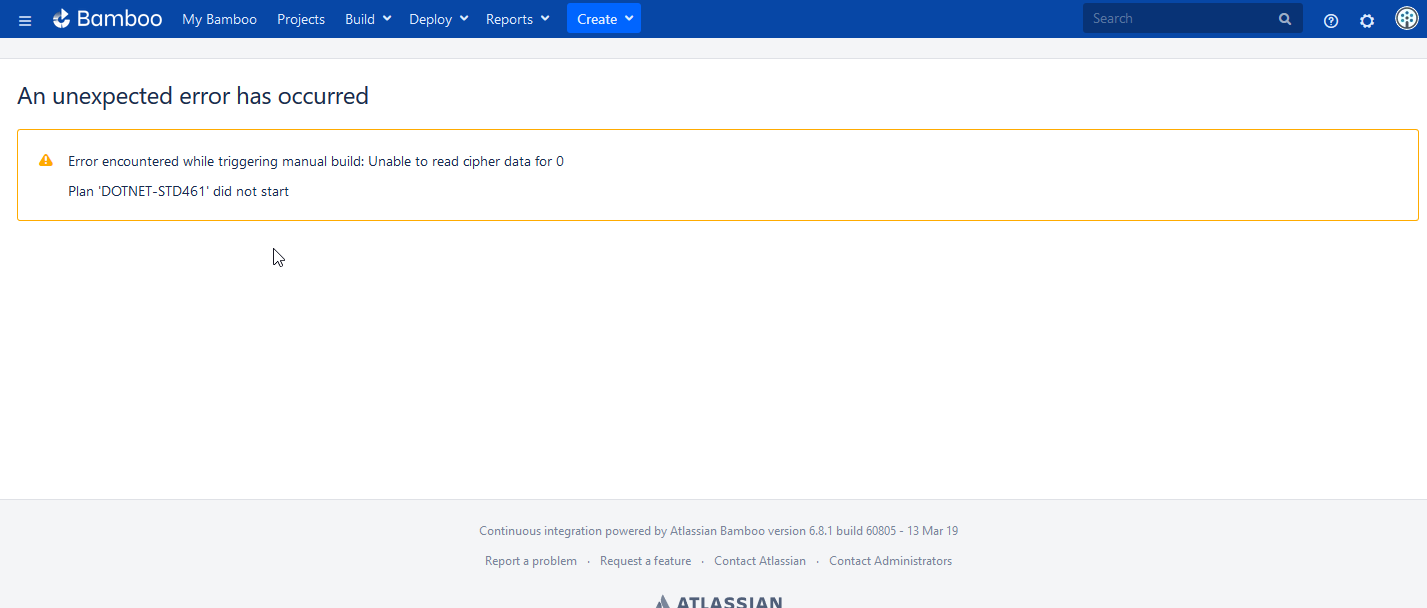Open the Projects page

[301, 19]
